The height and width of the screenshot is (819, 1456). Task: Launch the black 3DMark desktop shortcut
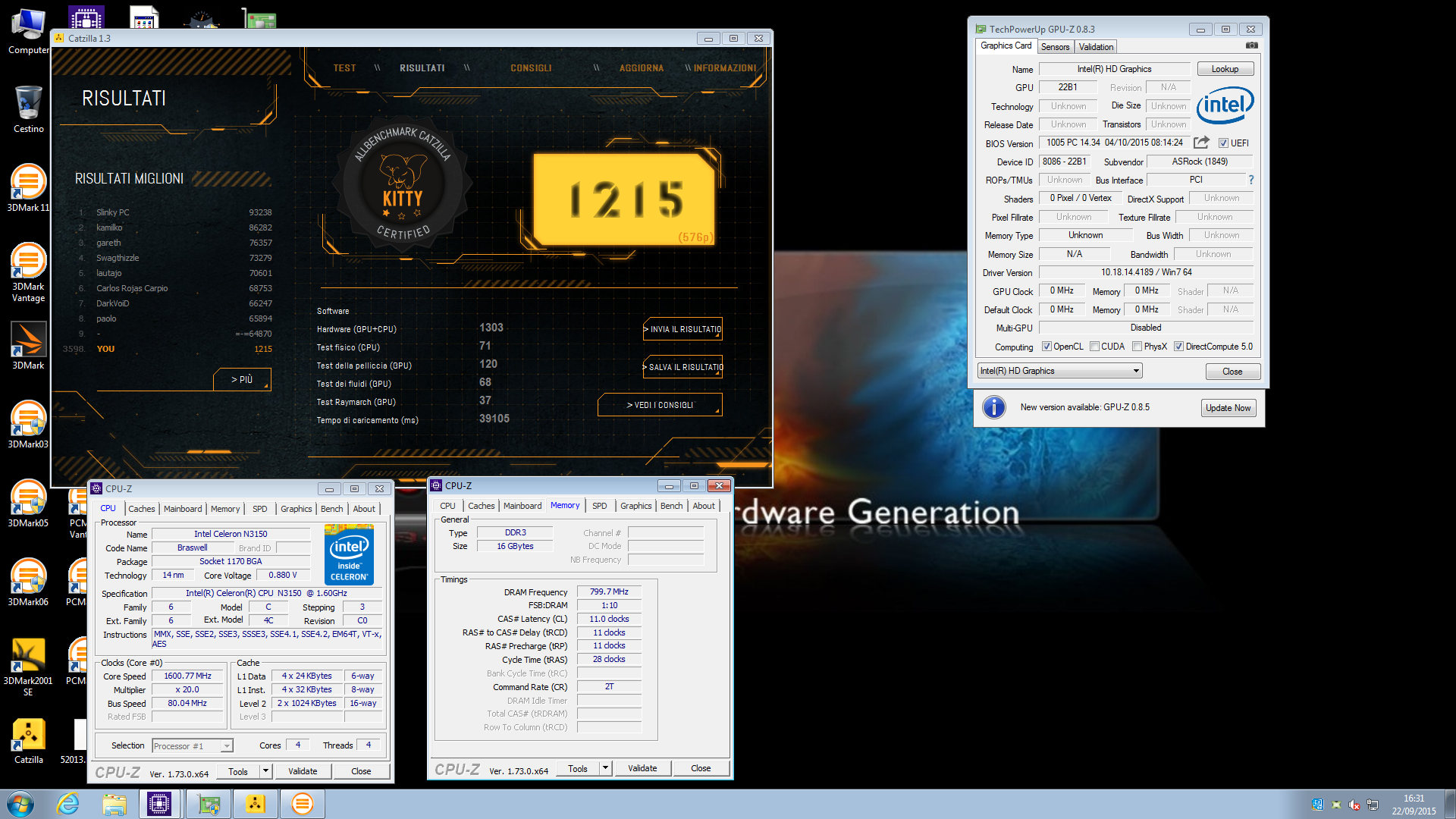(28, 346)
